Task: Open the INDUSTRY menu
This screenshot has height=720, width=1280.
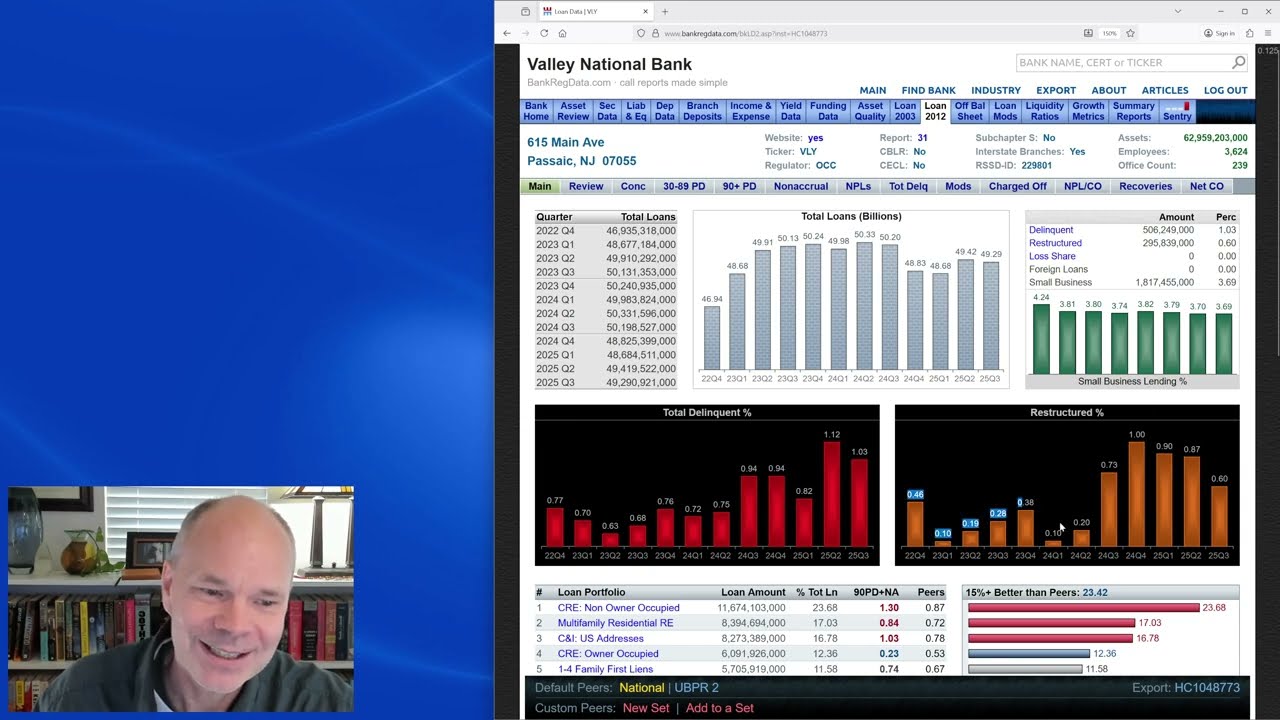Action: [x=996, y=90]
